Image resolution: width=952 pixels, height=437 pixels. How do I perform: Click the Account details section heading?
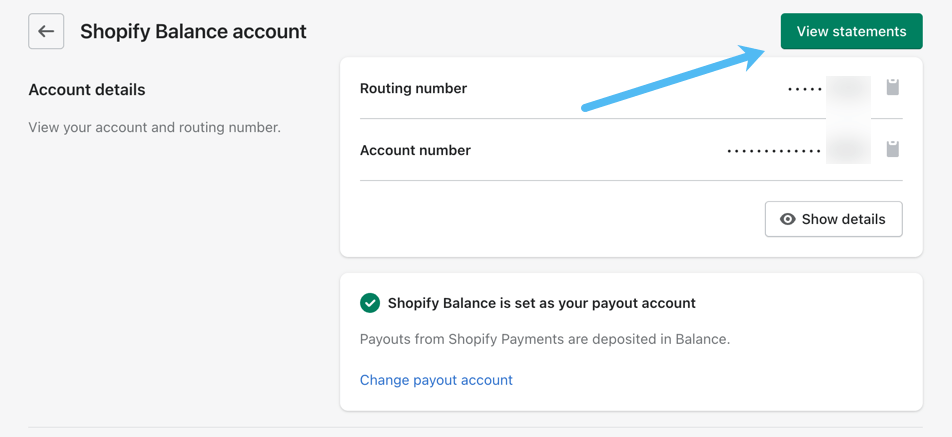pyautogui.click(x=87, y=89)
